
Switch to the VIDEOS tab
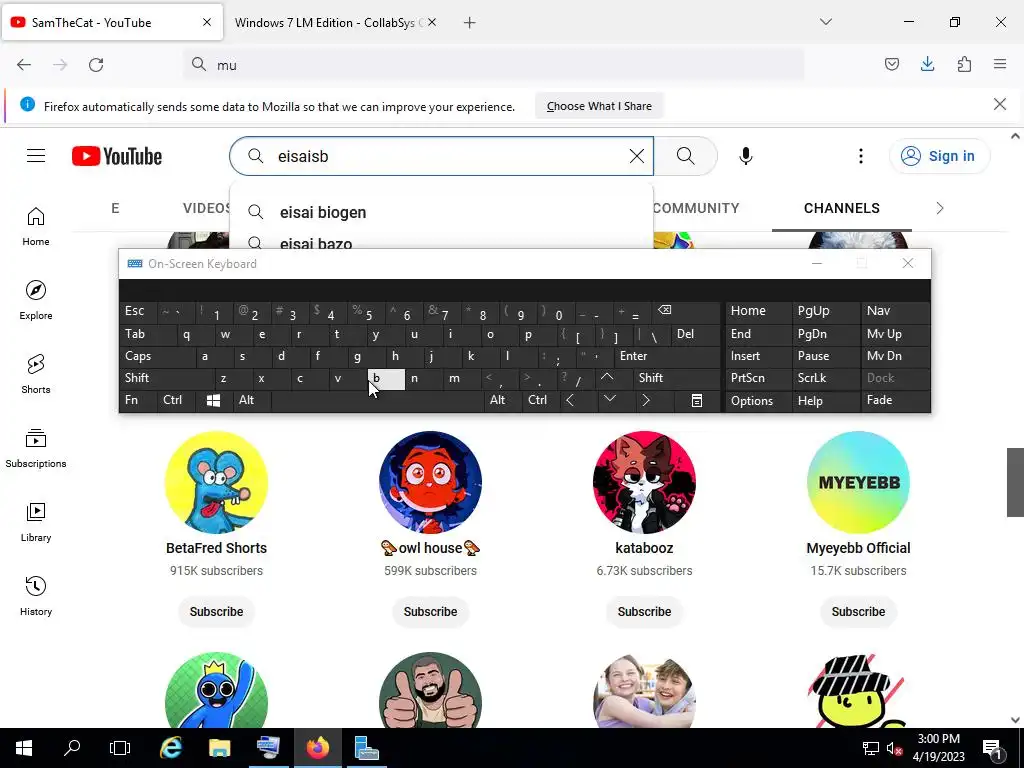[x=206, y=208]
